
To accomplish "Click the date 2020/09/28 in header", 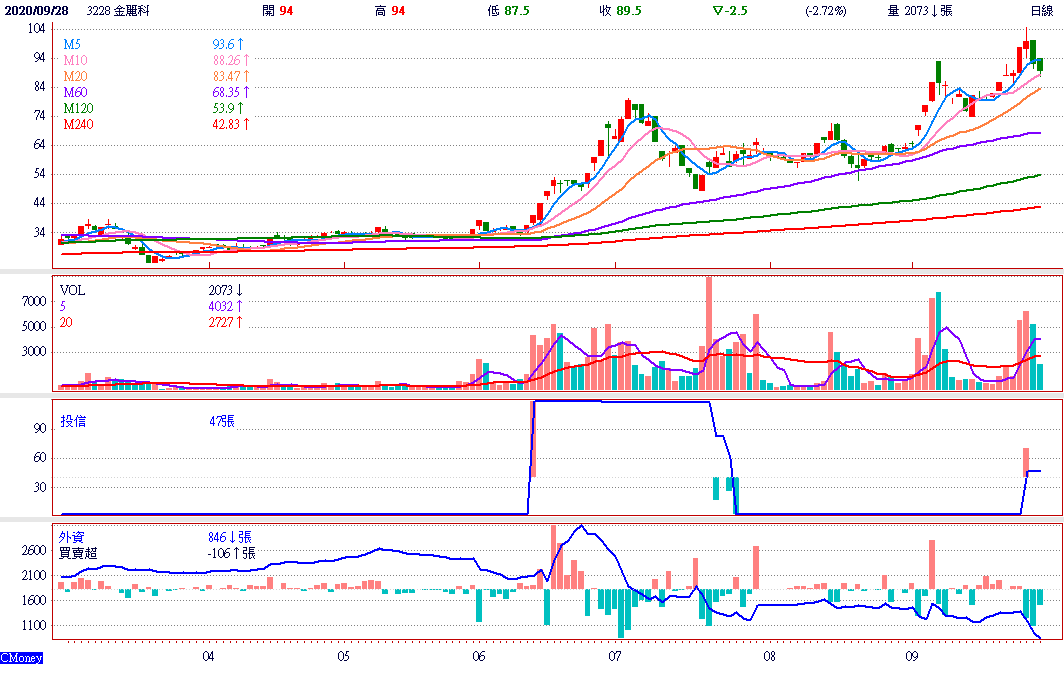I will tap(37, 10).
